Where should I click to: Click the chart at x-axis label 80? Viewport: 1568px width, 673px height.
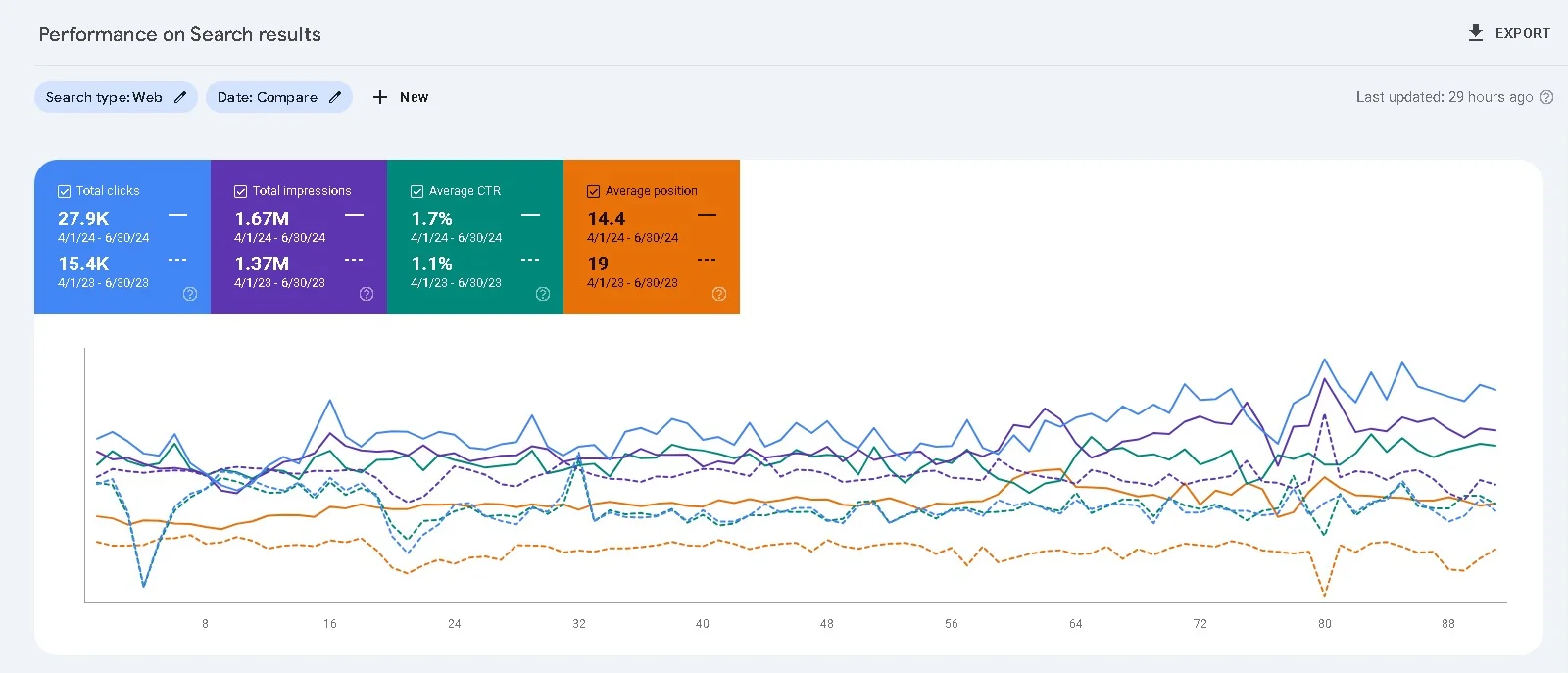click(x=1324, y=623)
